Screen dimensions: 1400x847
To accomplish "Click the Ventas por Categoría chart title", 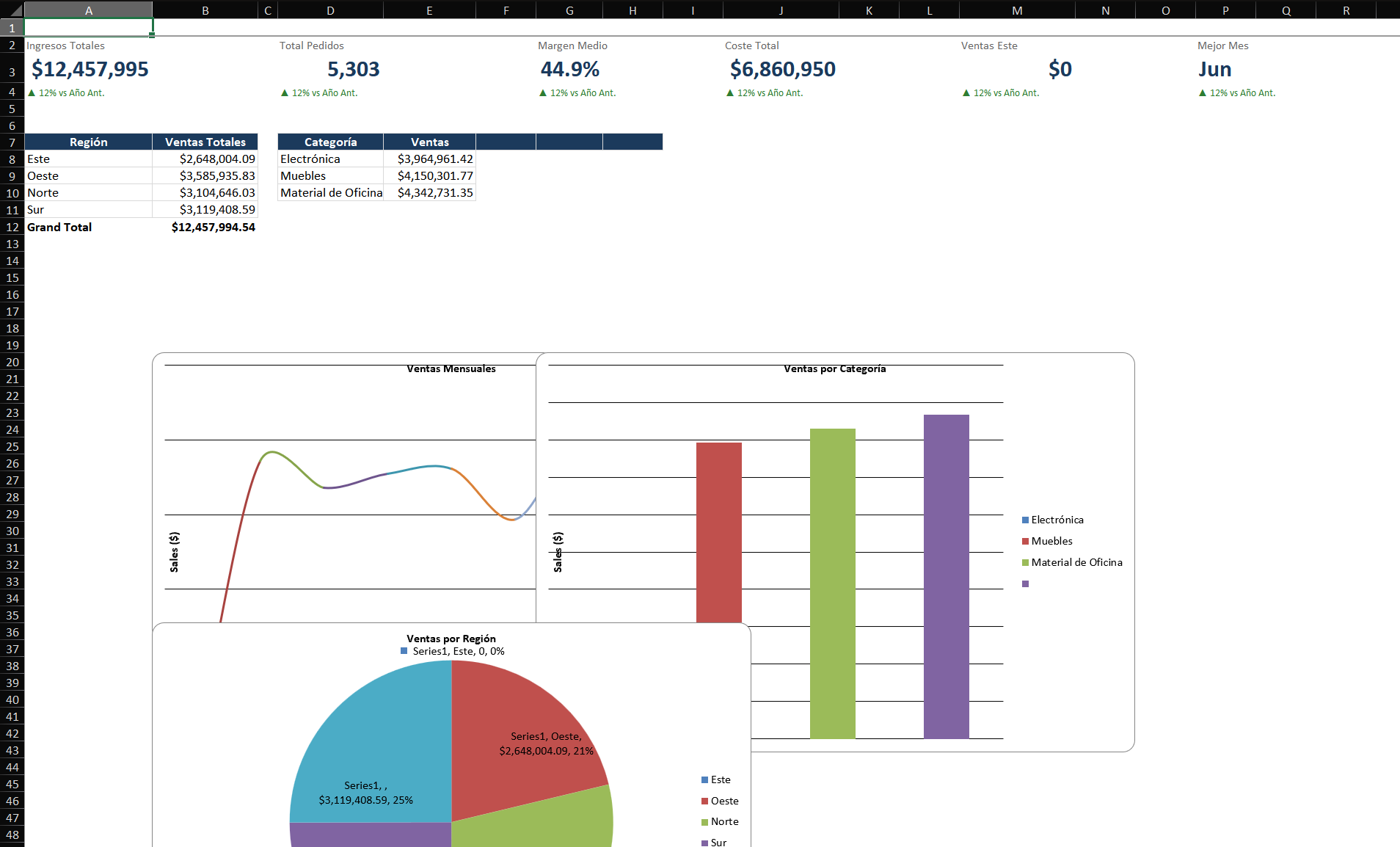I will [x=835, y=368].
